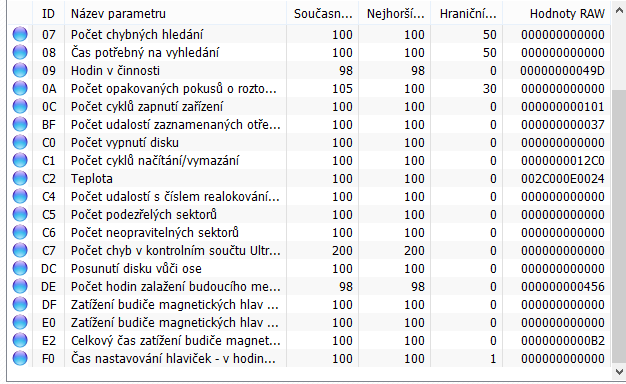Click the Nejhorší... column header
This screenshot has height=384, width=626.
(x=394, y=14)
